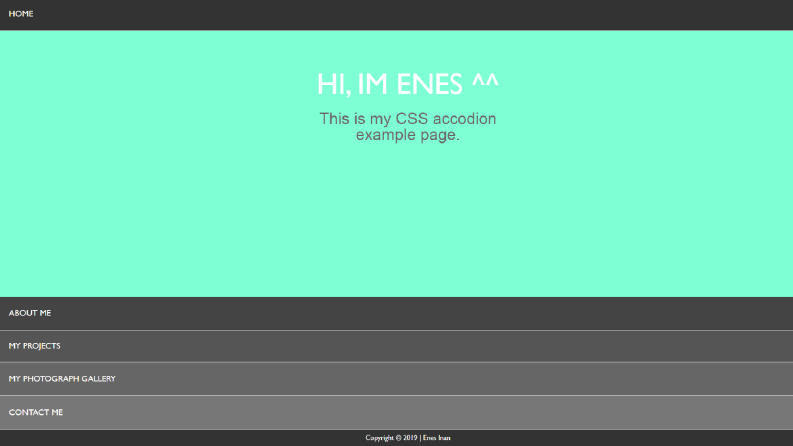
Task: Expand the MY PROJECTS accordion section
Action: [x=396, y=346]
